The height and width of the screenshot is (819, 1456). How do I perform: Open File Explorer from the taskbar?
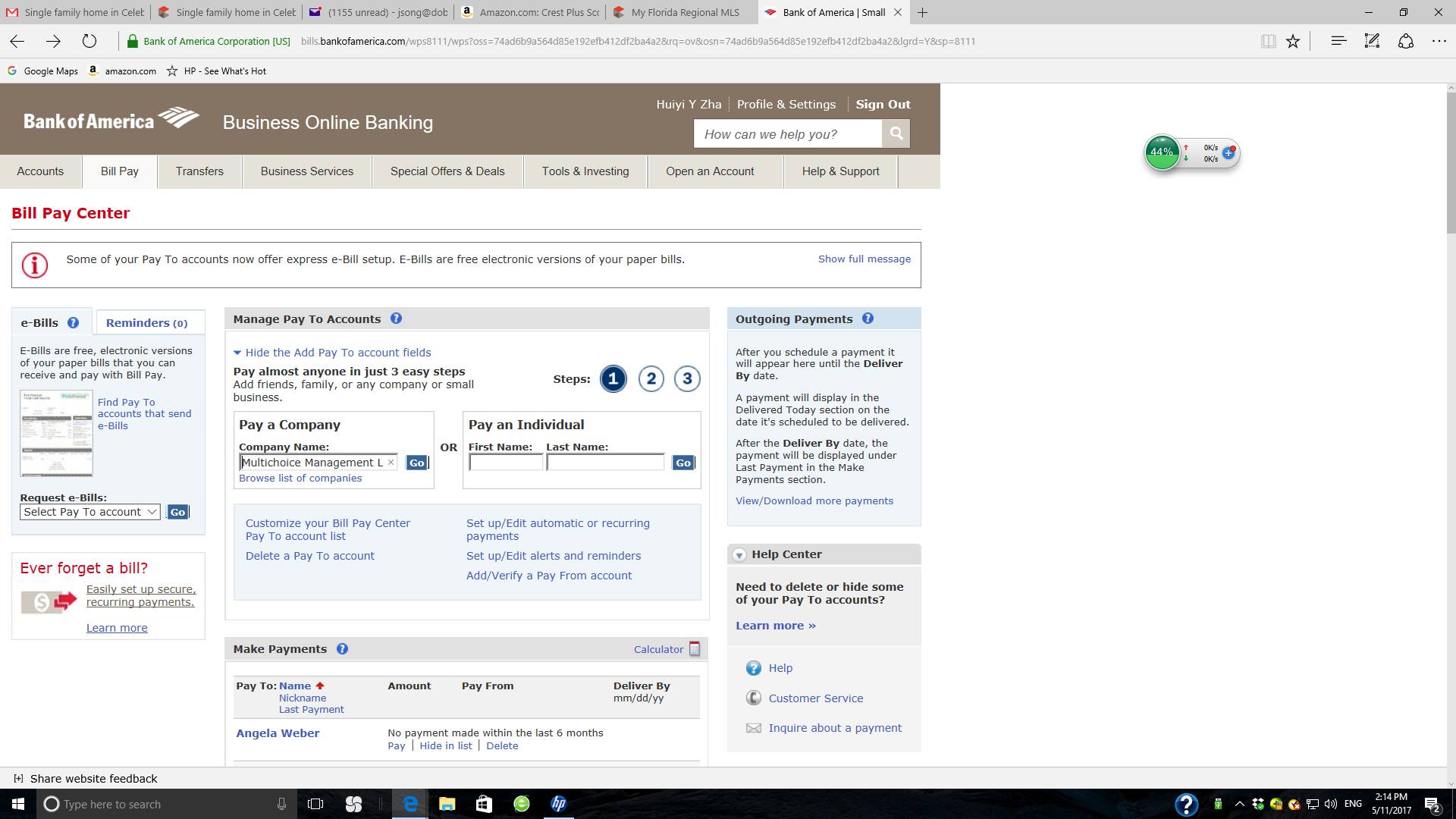447,804
